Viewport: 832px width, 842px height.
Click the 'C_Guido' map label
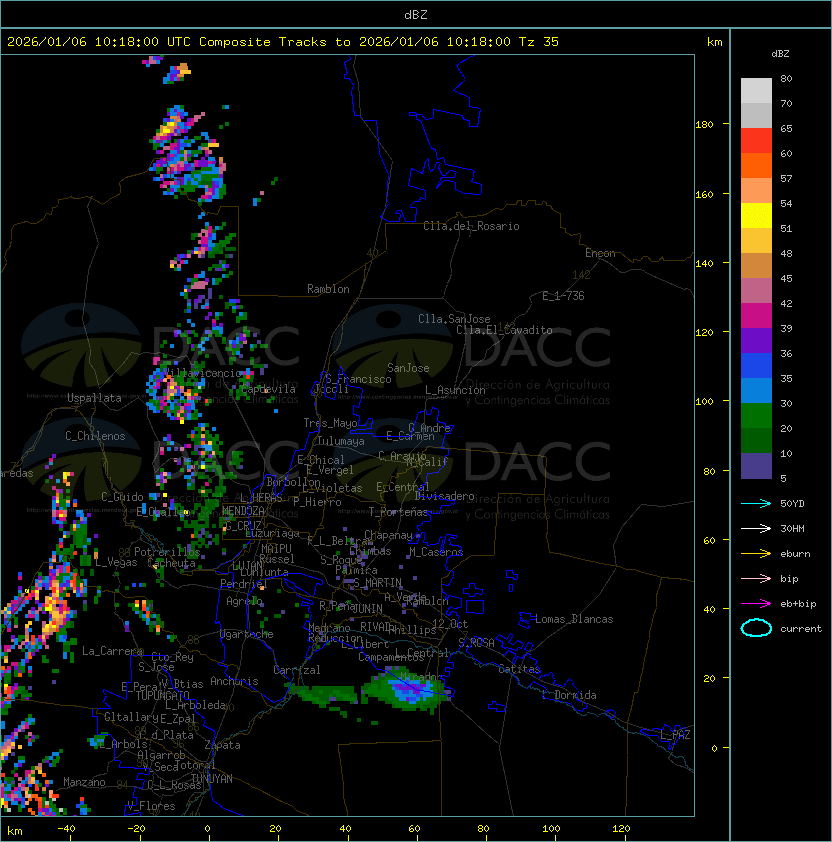122,497
